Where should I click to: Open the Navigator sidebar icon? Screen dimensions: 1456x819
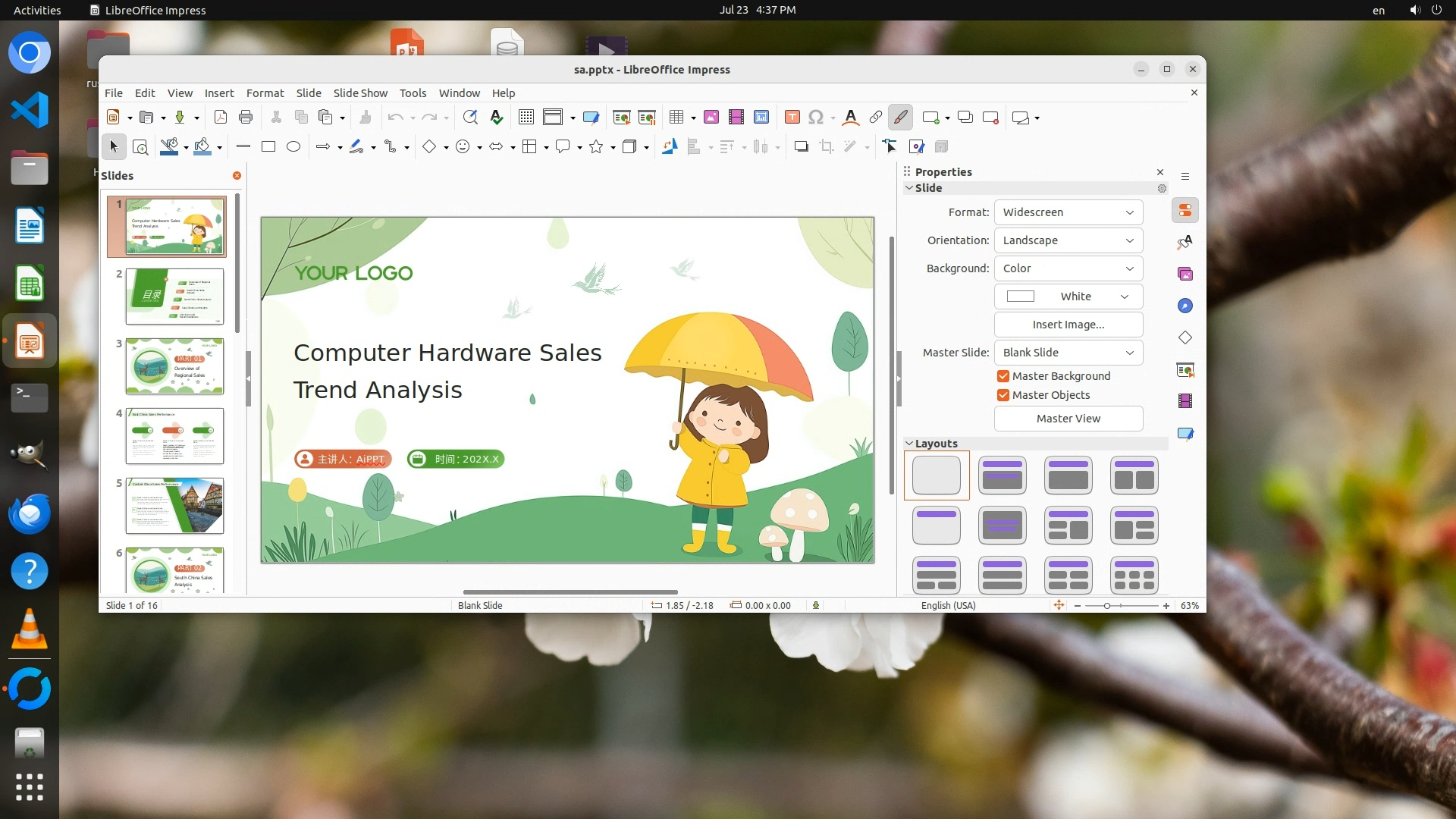[x=1185, y=306]
